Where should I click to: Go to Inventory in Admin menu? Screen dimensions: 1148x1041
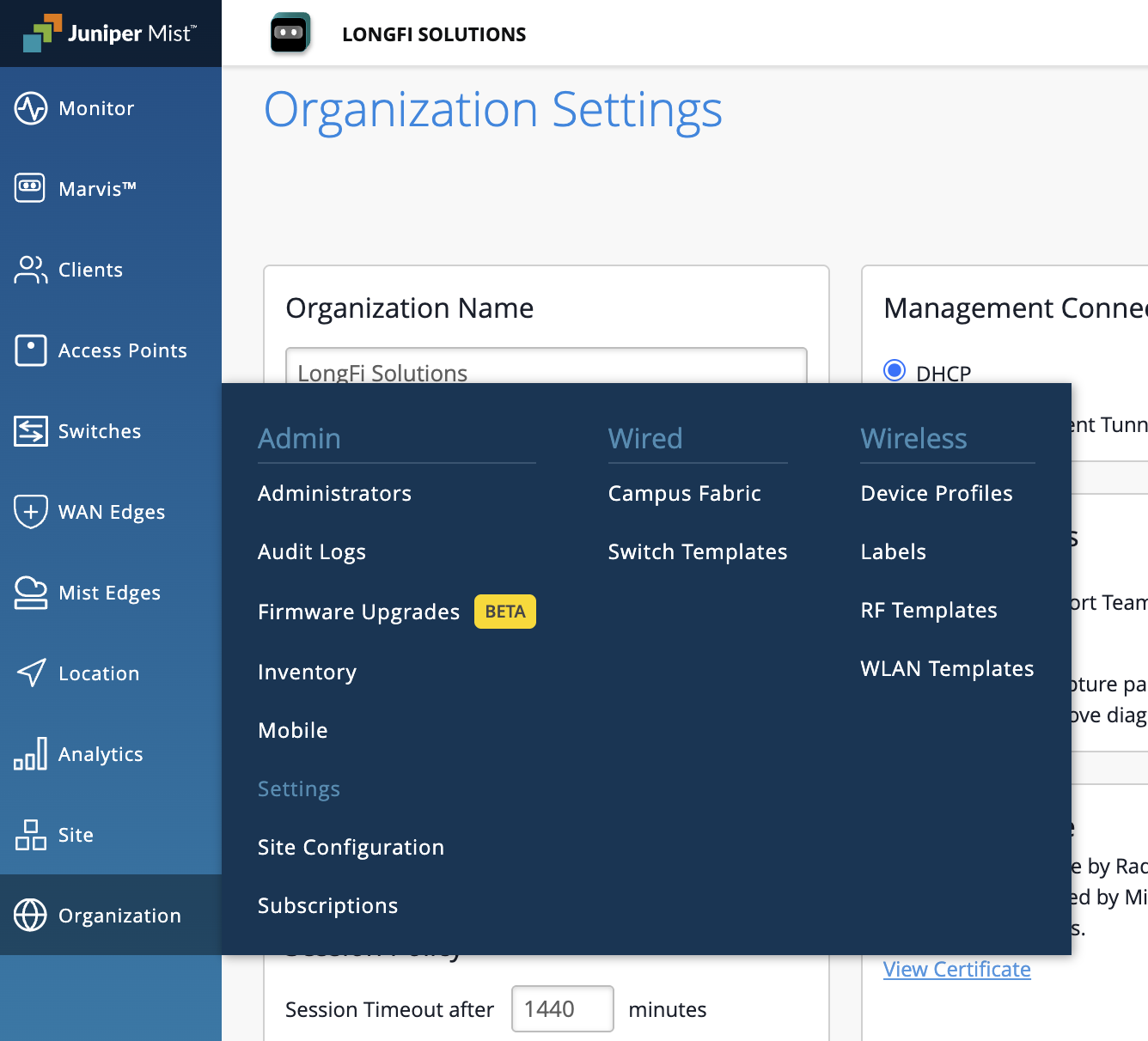(x=307, y=672)
